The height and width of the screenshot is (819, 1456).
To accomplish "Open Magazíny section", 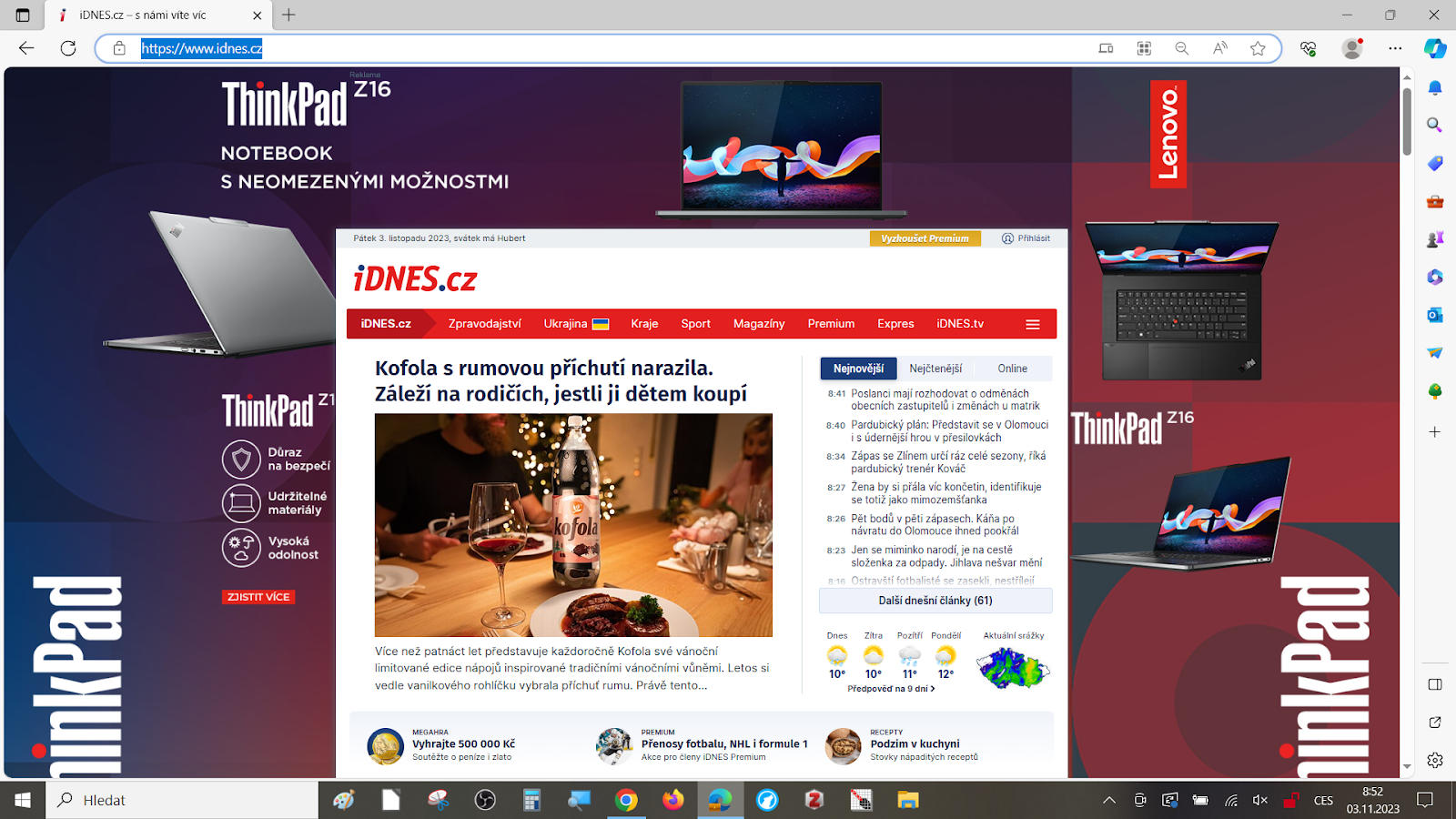I will [759, 324].
